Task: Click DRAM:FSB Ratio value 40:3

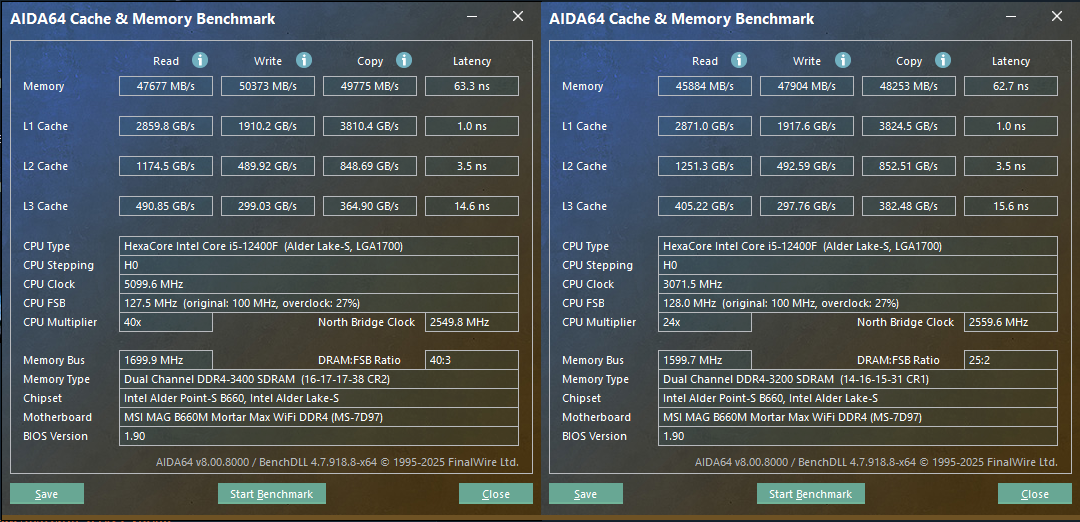Action: 472,360
